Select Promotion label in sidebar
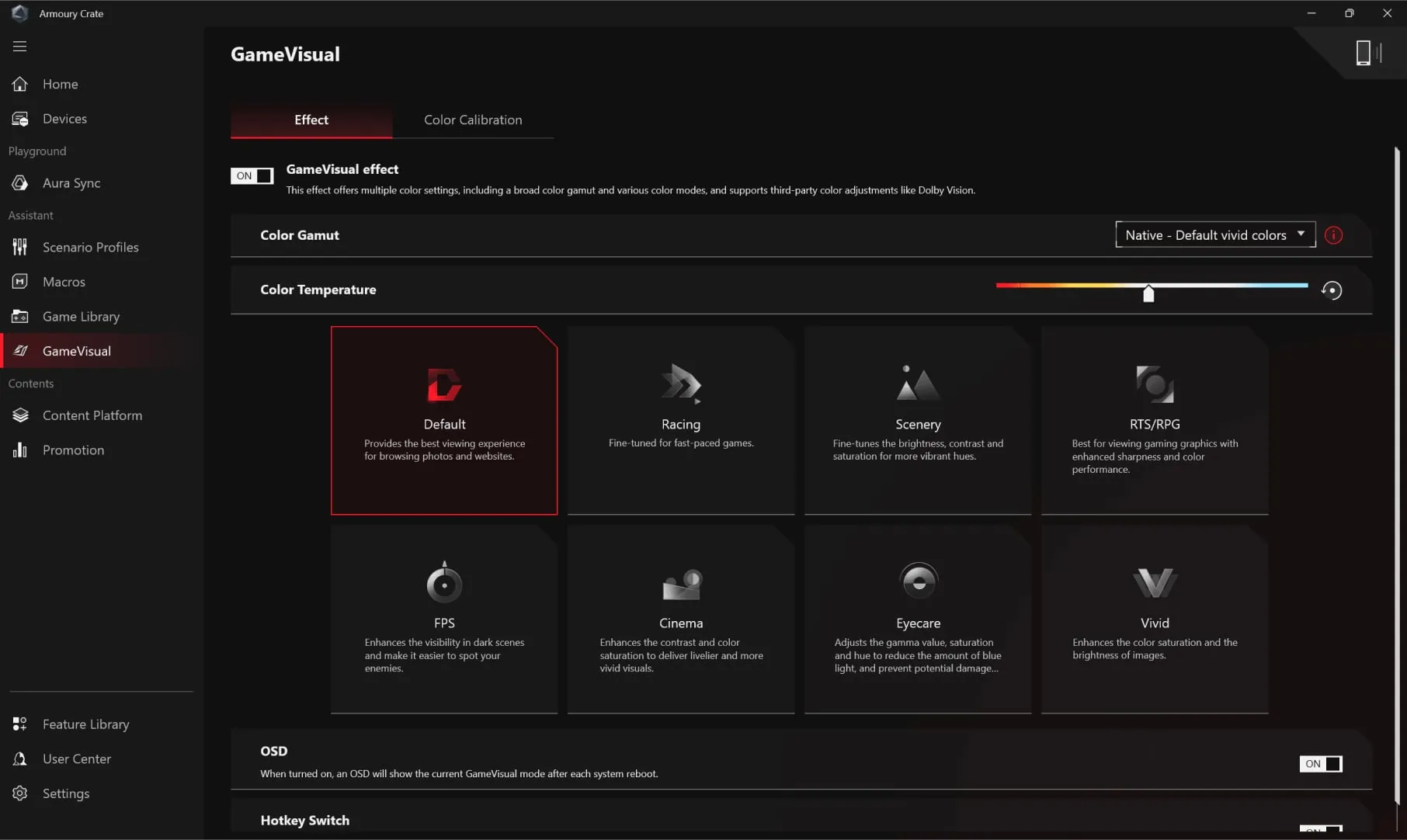Image resolution: width=1407 pixels, height=840 pixels. pyautogui.click(x=73, y=450)
